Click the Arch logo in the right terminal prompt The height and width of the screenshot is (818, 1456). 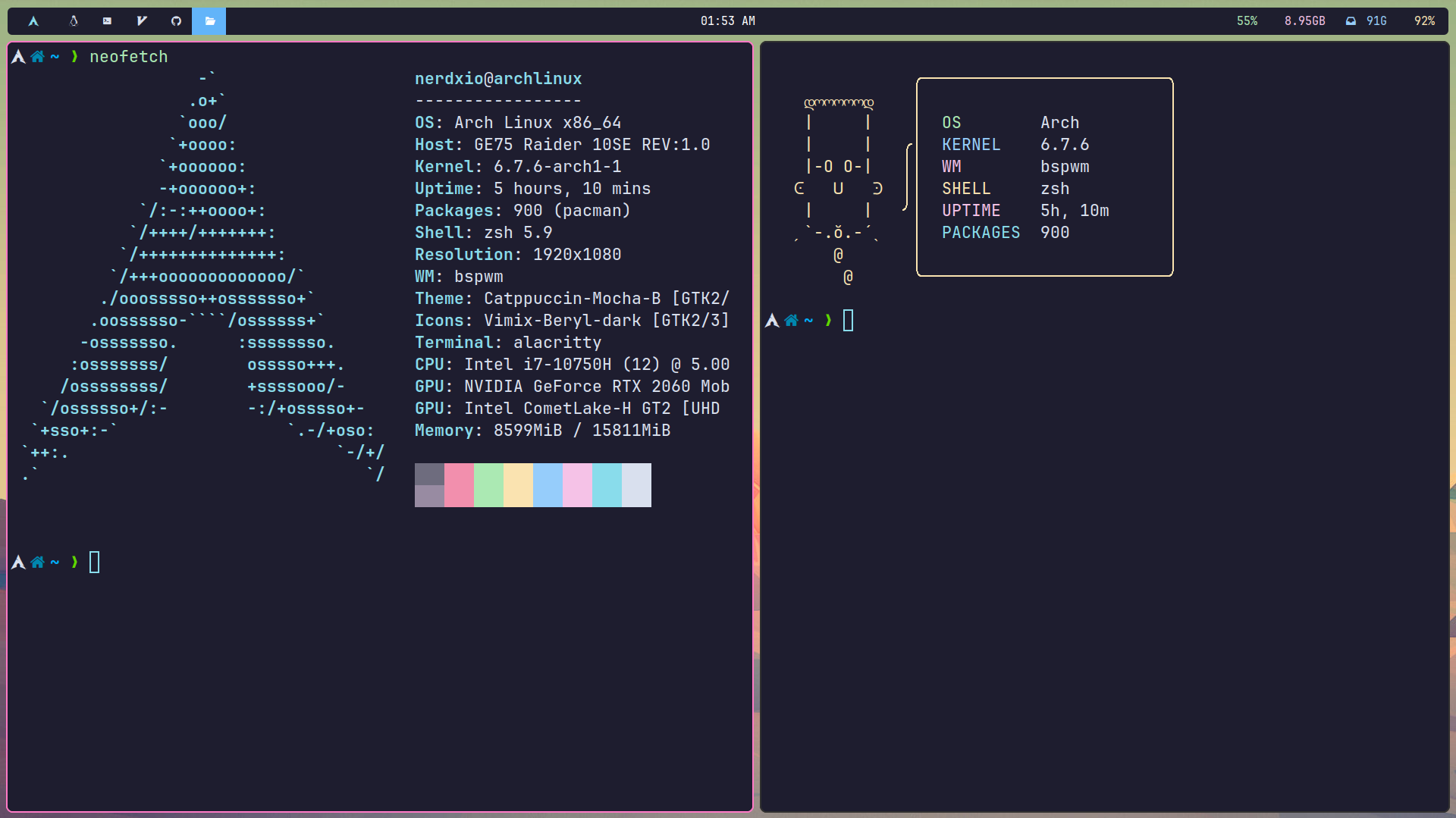click(772, 321)
